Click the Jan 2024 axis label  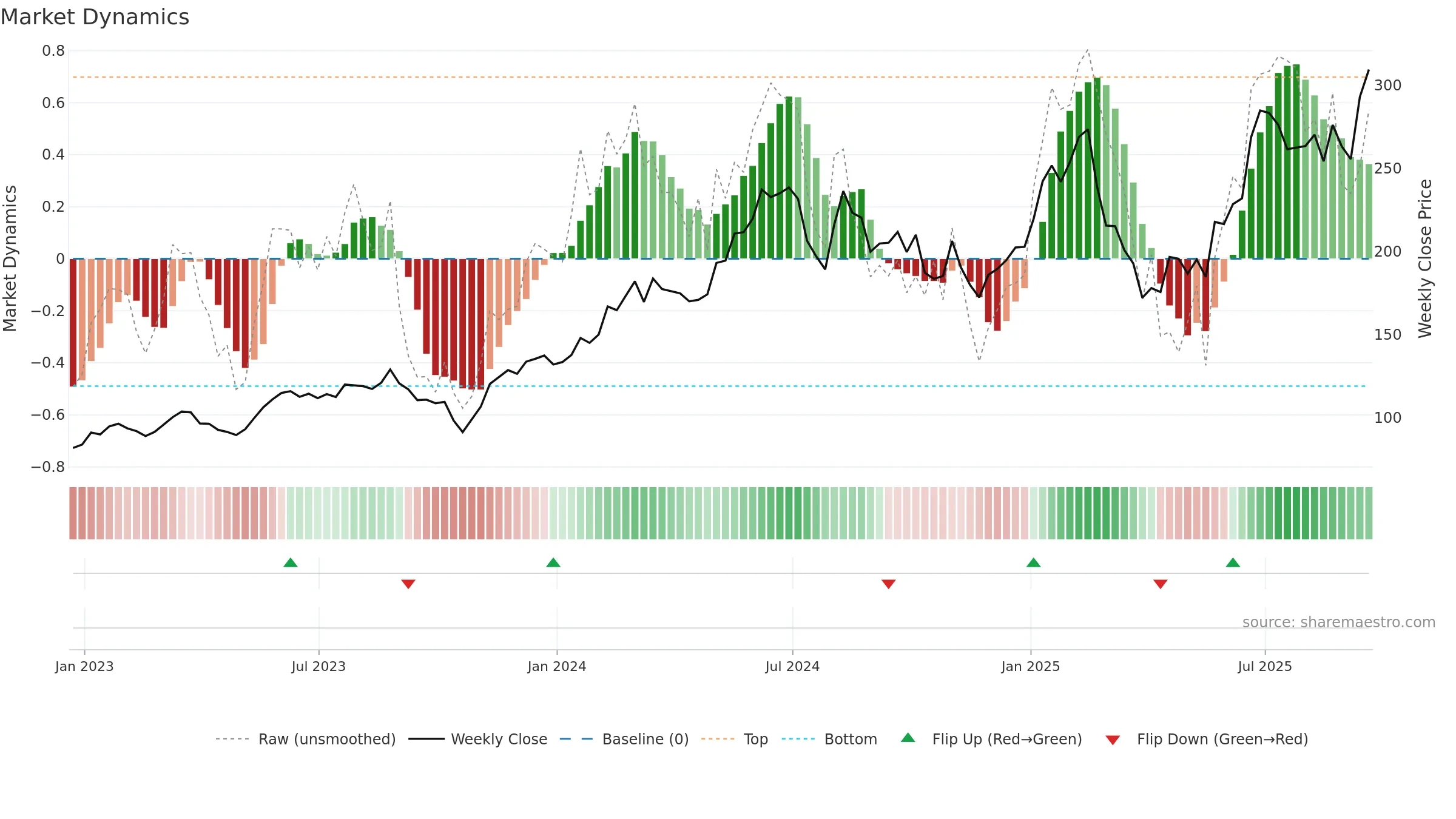pyautogui.click(x=557, y=666)
